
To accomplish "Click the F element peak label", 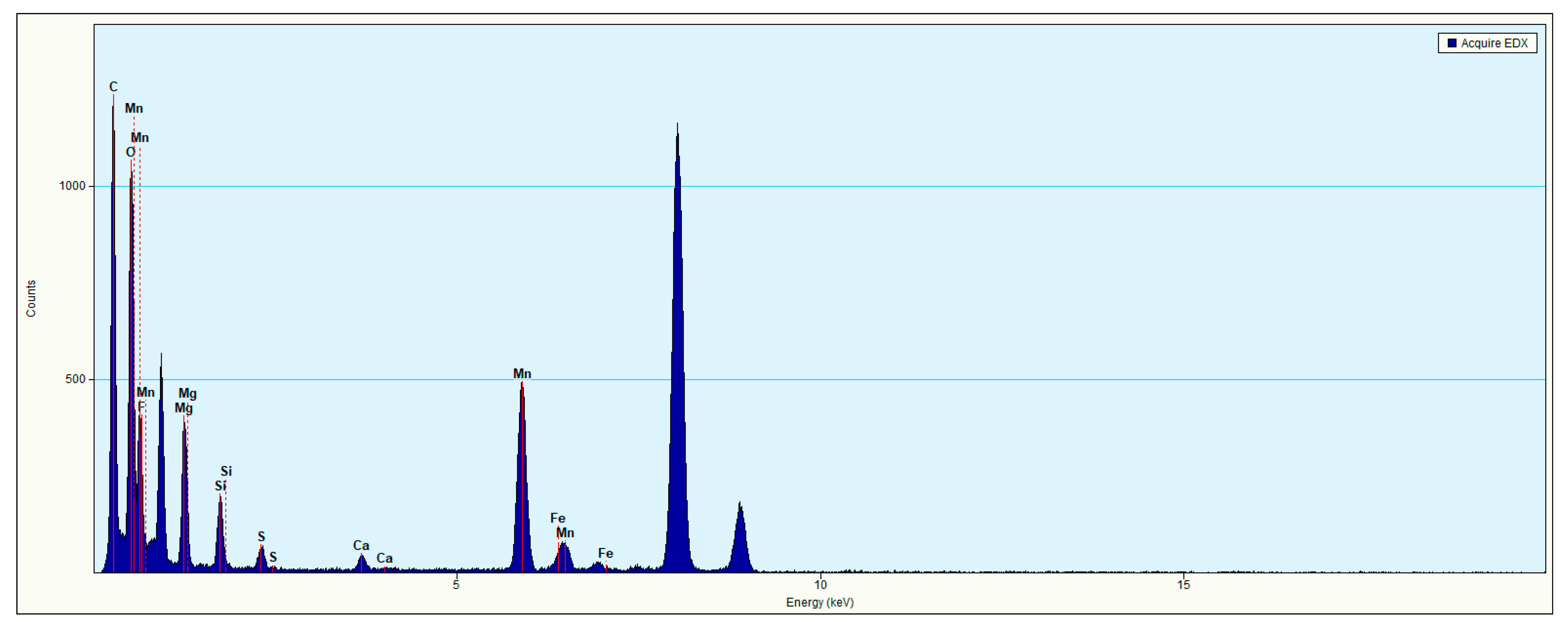I will point(141,406).
